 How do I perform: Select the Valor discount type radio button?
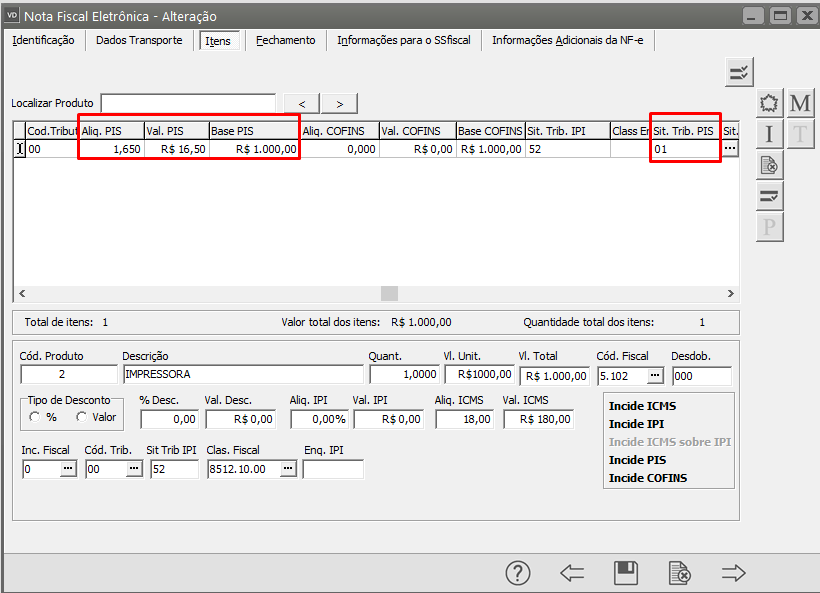[82, 417]
